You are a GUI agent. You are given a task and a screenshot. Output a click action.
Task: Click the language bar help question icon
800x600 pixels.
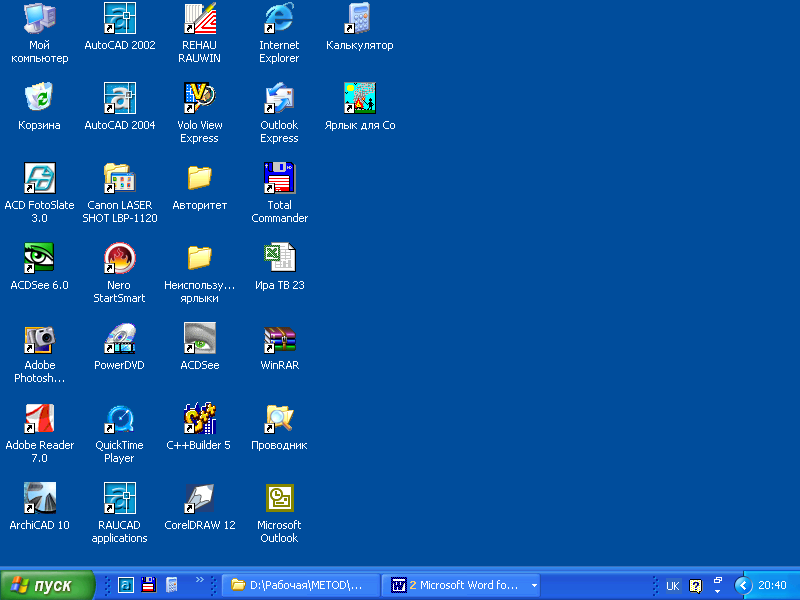[695, 586]
